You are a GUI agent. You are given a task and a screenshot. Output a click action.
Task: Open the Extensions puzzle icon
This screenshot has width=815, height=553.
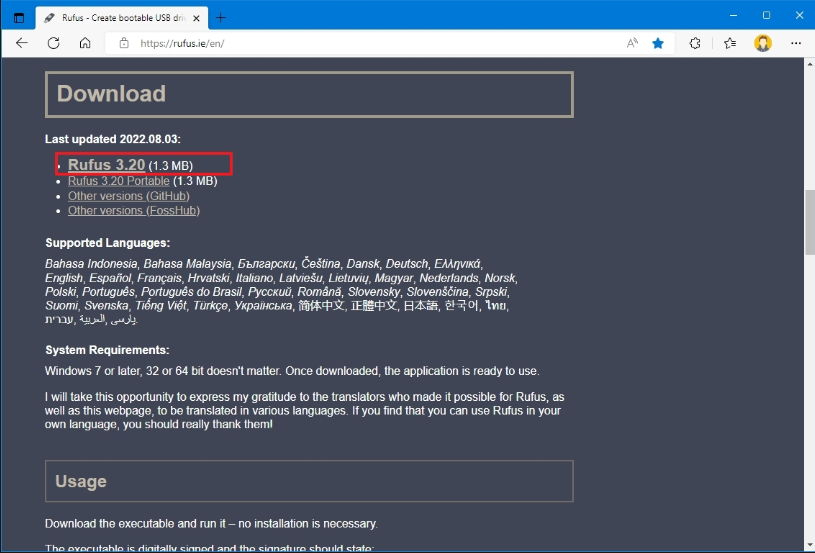[695, 43]
